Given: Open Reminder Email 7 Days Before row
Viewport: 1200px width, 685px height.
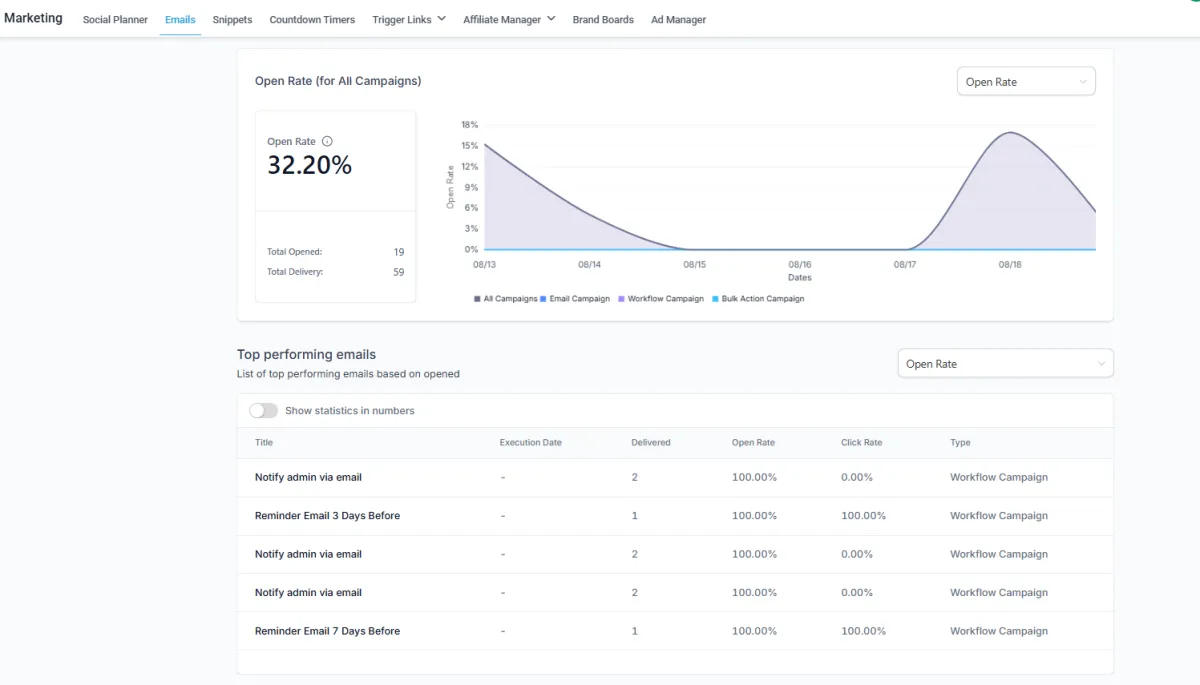Looking at the screenshot, I should tap(327, 631).
